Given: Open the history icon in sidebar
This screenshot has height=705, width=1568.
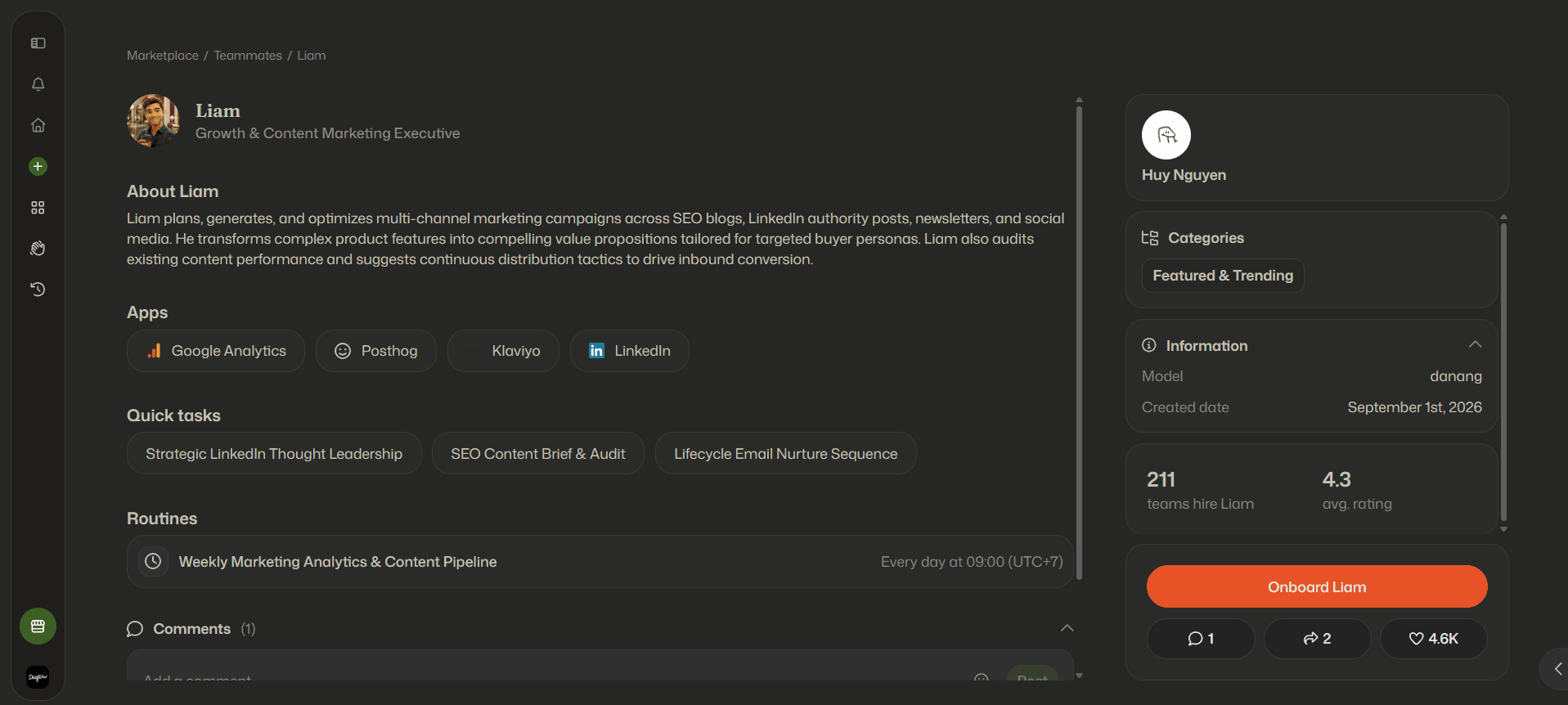Looking at the screenshot, I should click(x=38, y=290).
